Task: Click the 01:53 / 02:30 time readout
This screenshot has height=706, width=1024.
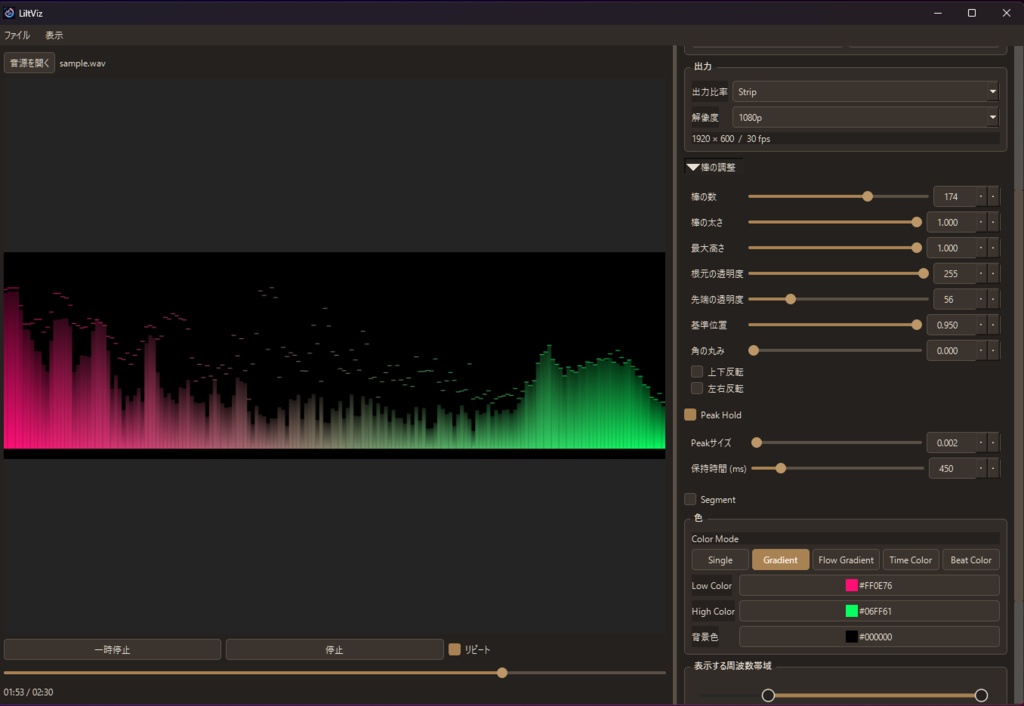Action: coord(28,692)
